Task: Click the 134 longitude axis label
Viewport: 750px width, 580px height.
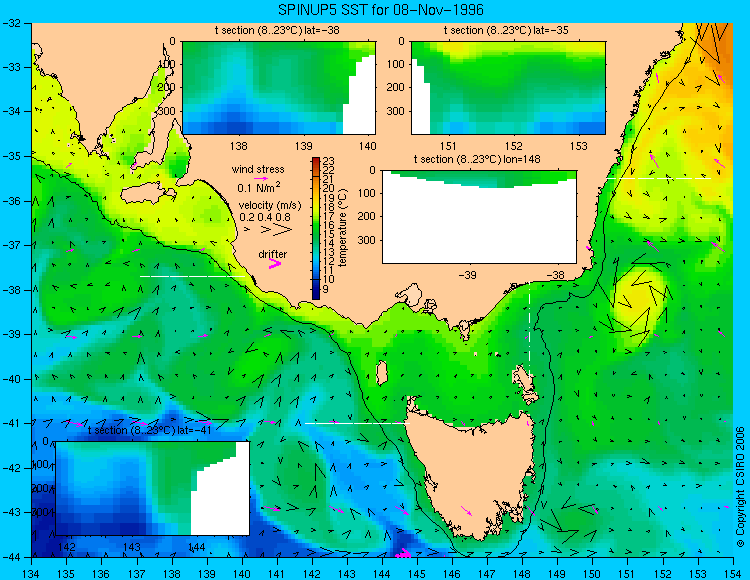Action: [x=32, y=573]
